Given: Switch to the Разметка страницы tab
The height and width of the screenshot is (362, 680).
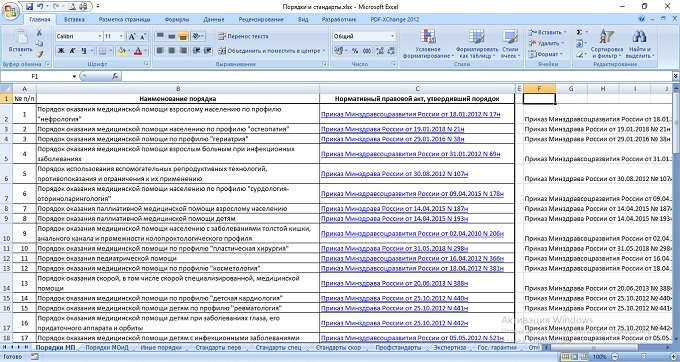Looking at the screenshot, I should click(124, 20).
